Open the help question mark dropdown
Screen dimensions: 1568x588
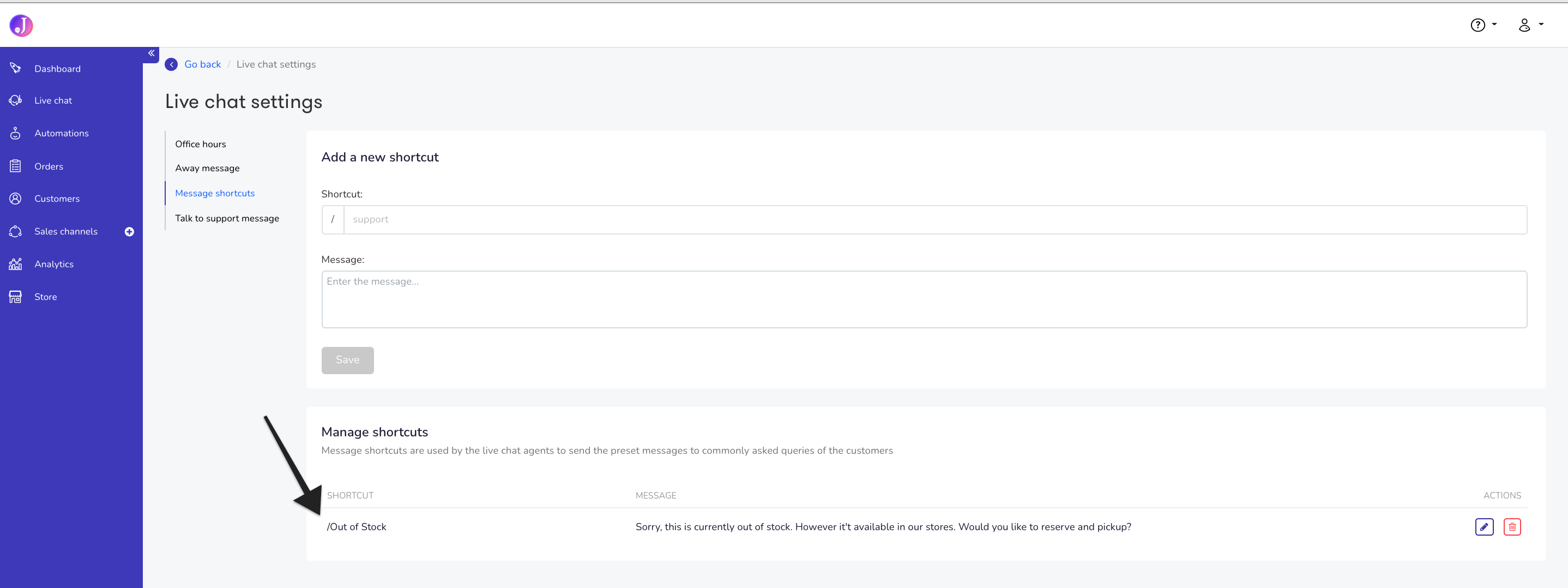click(x=1483, y=25)
